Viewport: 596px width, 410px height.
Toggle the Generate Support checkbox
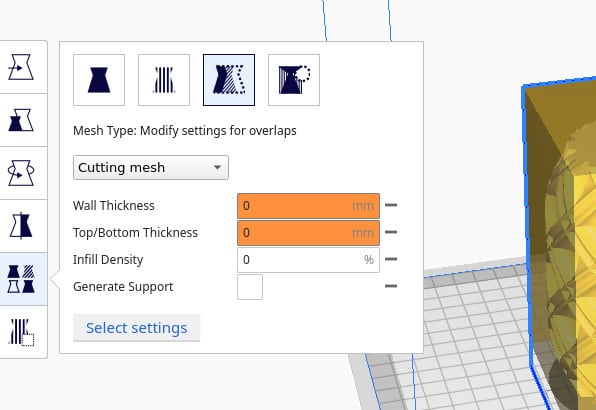tap(250, 287)
